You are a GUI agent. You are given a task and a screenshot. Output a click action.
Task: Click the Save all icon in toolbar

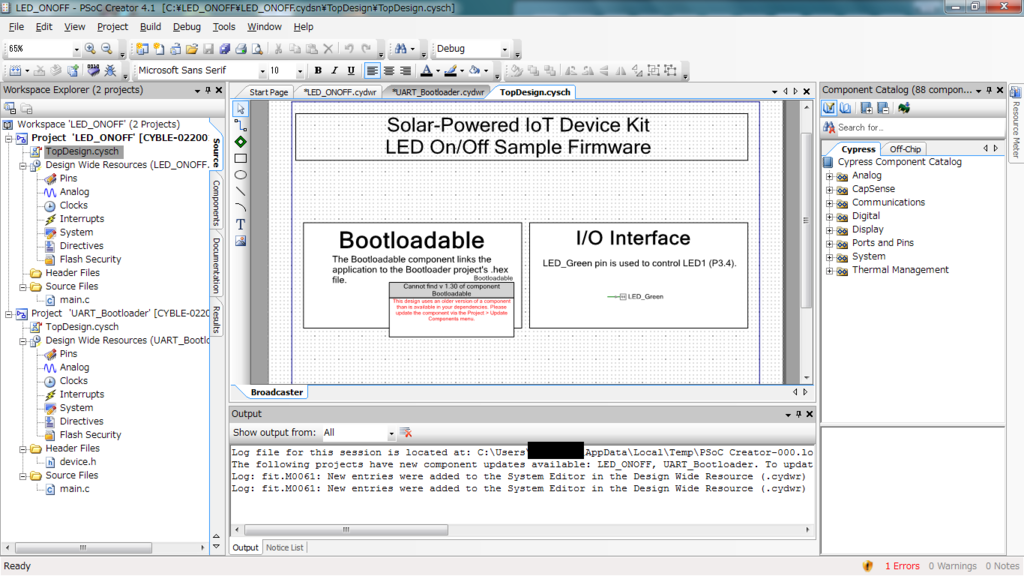point(225,49)
